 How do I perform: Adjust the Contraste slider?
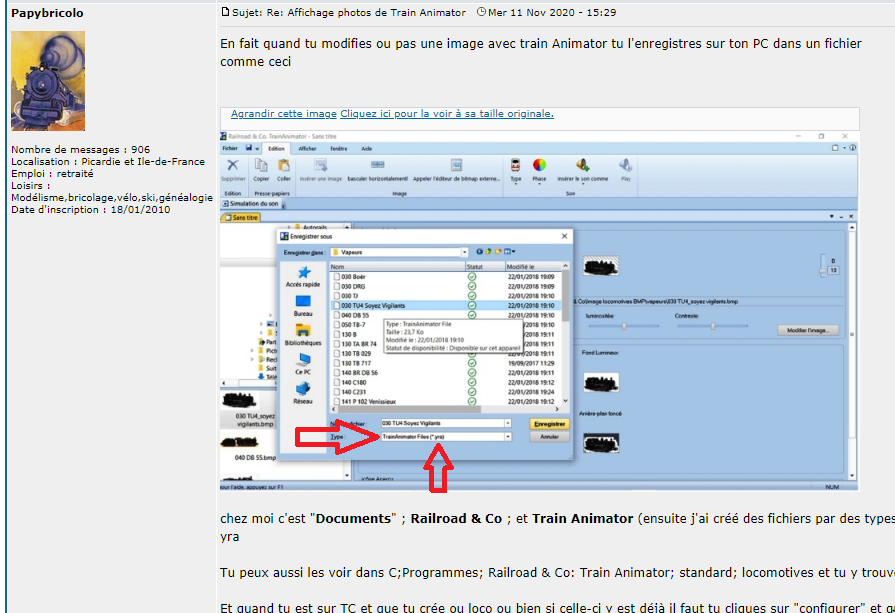pos(712,326)
